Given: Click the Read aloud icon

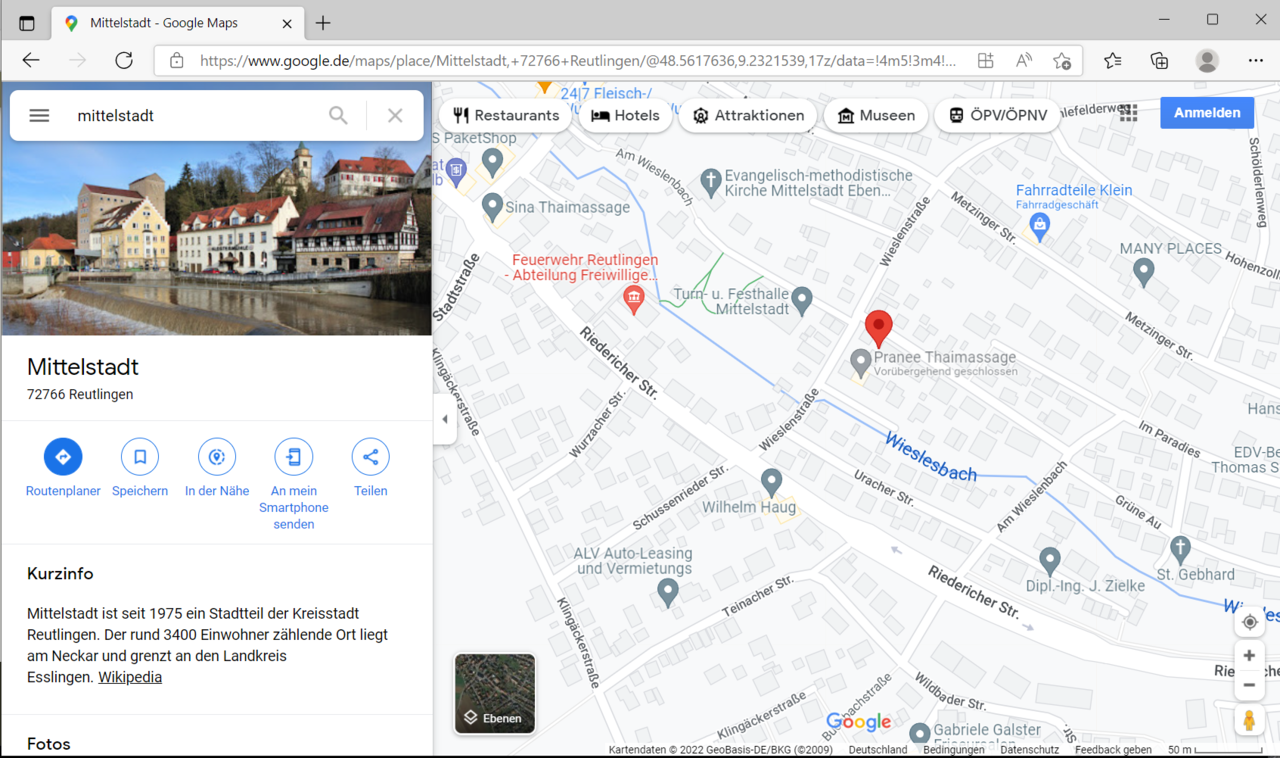Looking at the screenshot, I should coord(1024,61).
